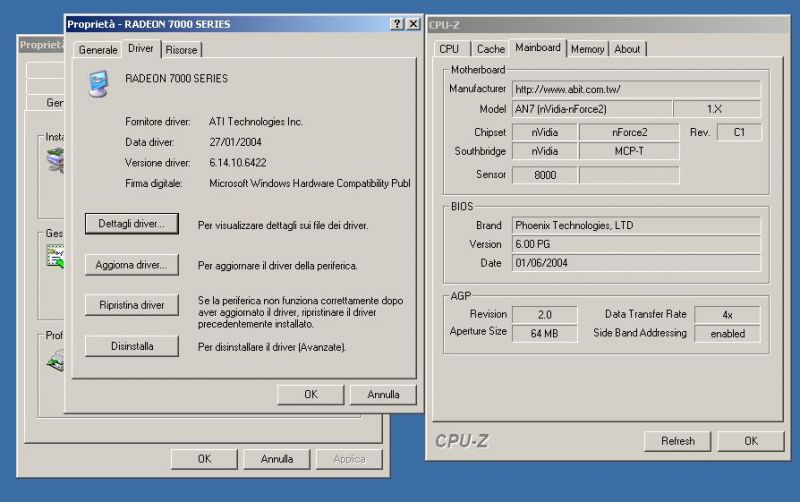Open the Risorse tab
This screenshot has width=800, height=502.
click(x=181, y=49)
